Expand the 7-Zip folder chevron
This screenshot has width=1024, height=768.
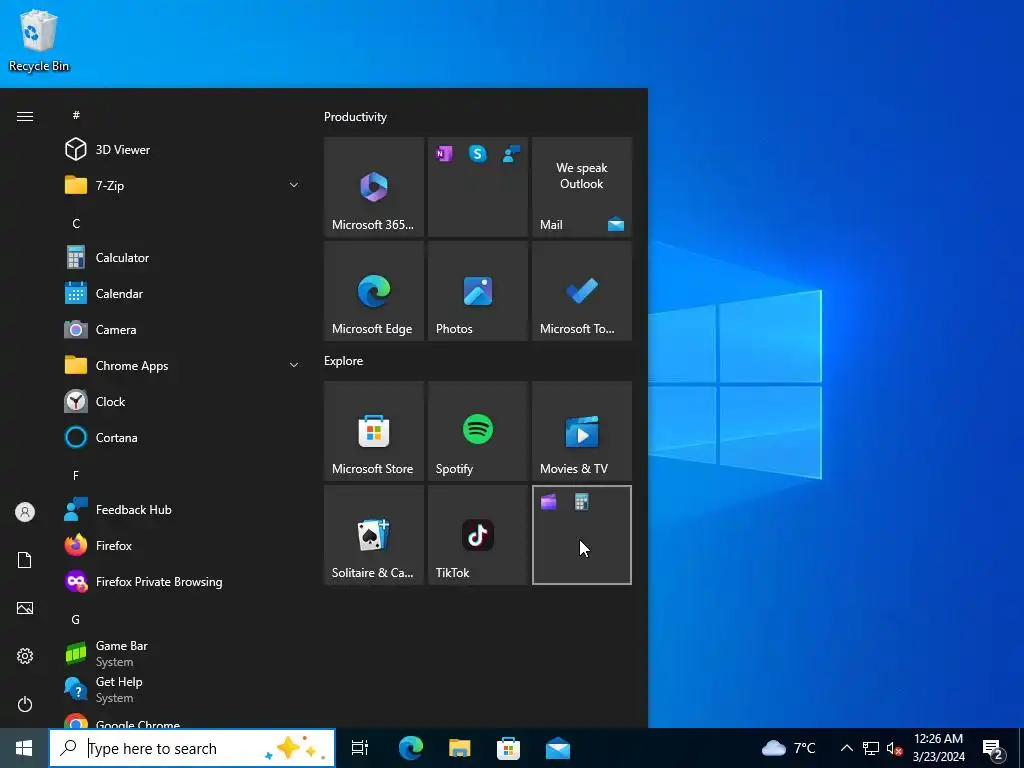pos(294,185)
